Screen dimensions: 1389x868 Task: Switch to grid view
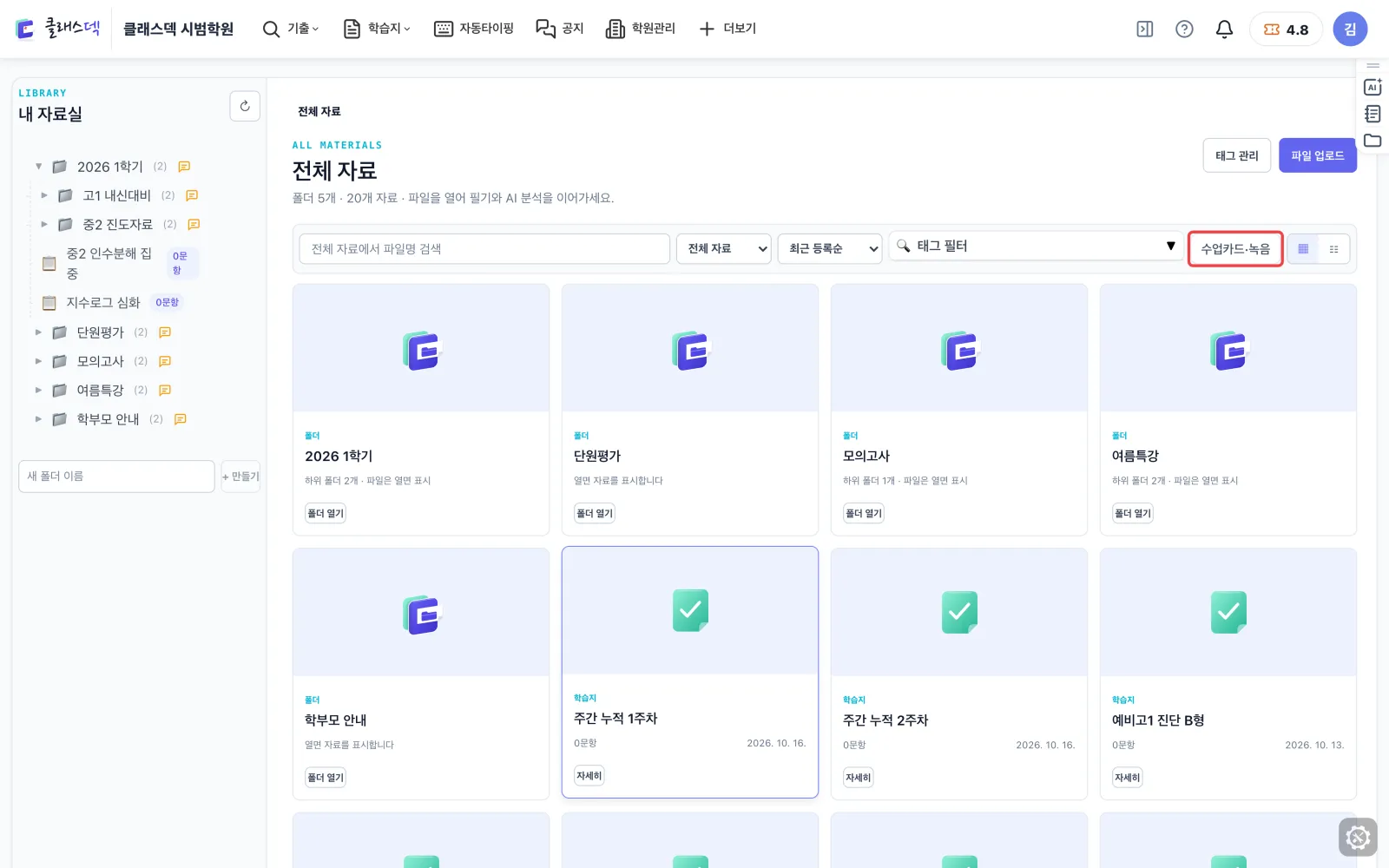pyautogui.click(x=1303, y=249)
